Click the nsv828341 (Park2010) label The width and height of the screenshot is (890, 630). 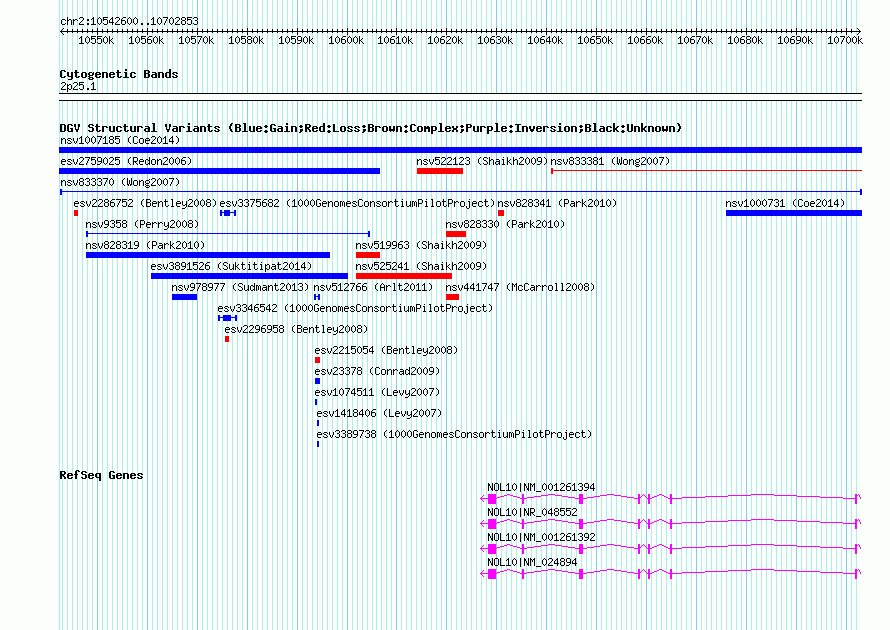(557, 203)
